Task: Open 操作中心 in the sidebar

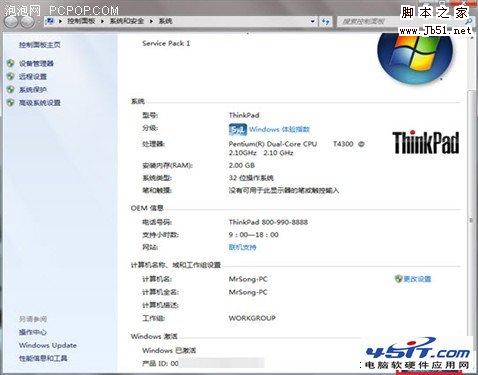Action: point(33,332)
